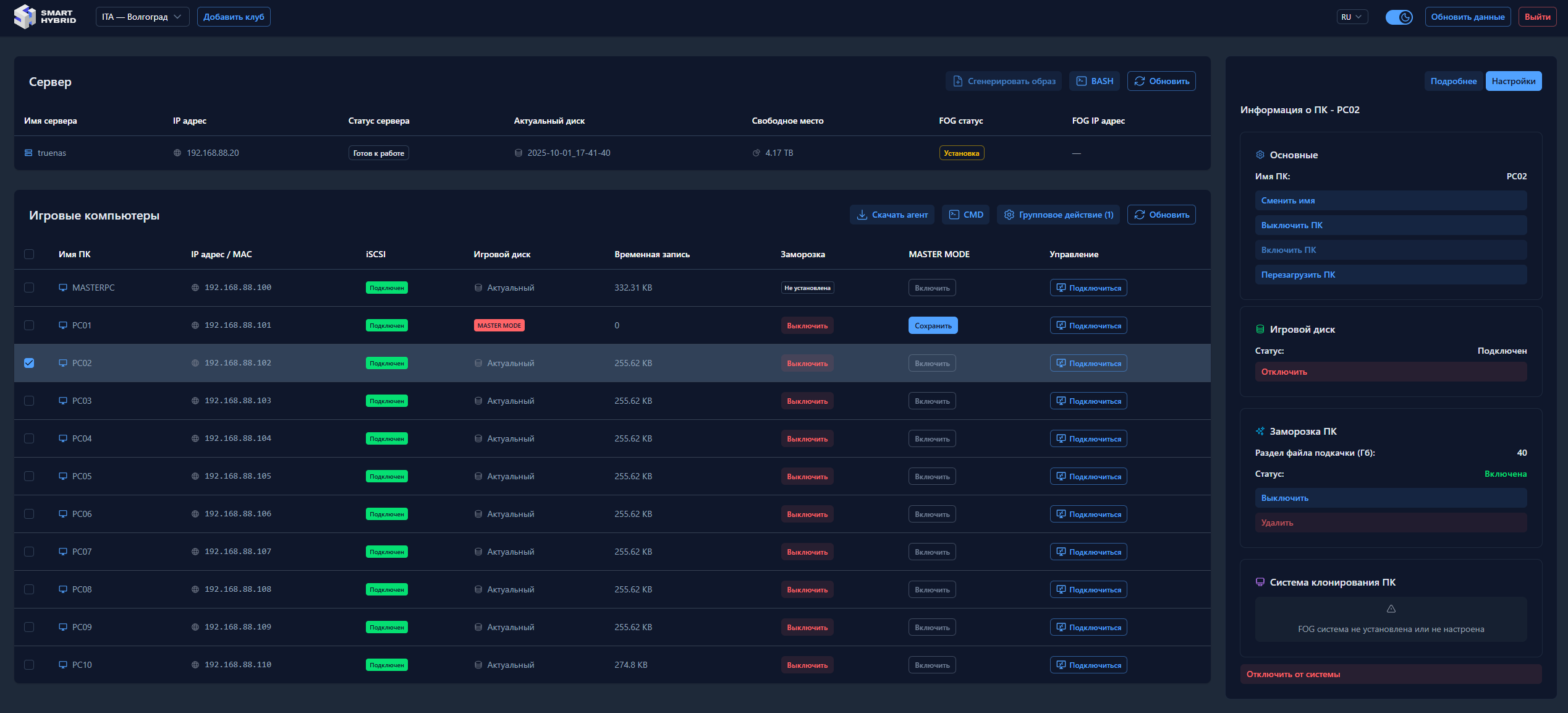
Task: Click the monitor icon next to PC10
Action: (63, 665)
